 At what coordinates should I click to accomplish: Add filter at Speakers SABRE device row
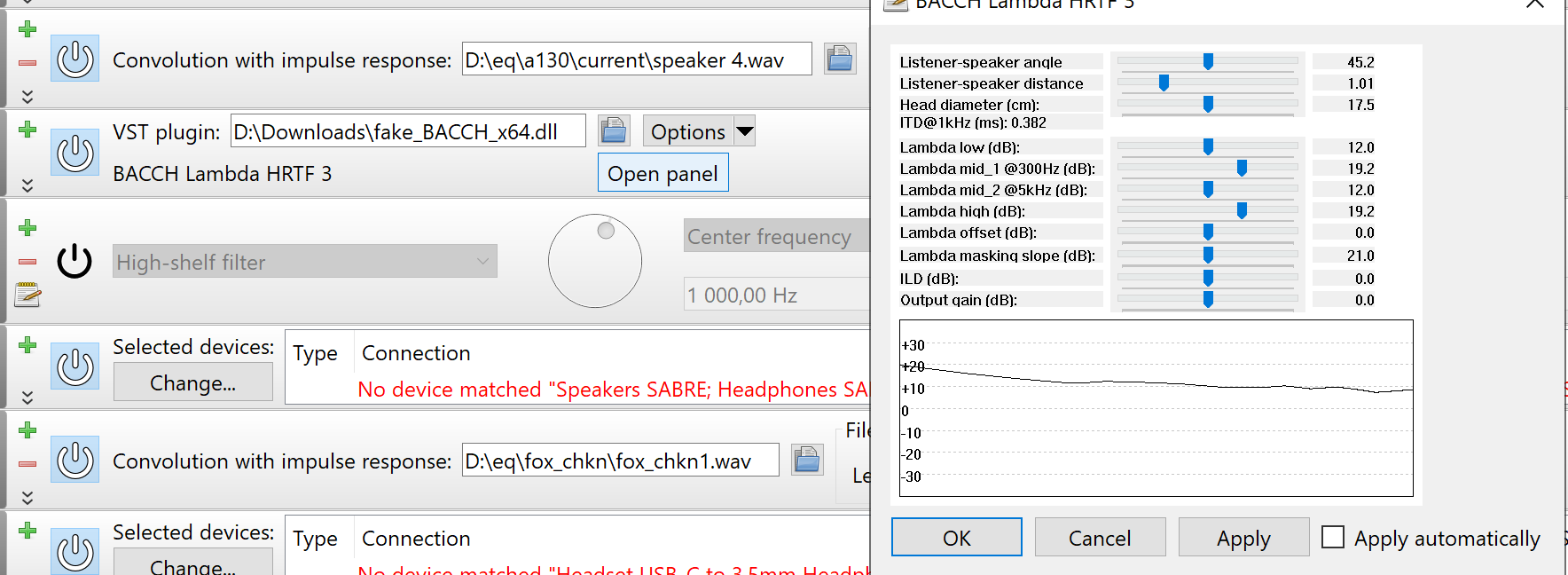tap(27, 345)
